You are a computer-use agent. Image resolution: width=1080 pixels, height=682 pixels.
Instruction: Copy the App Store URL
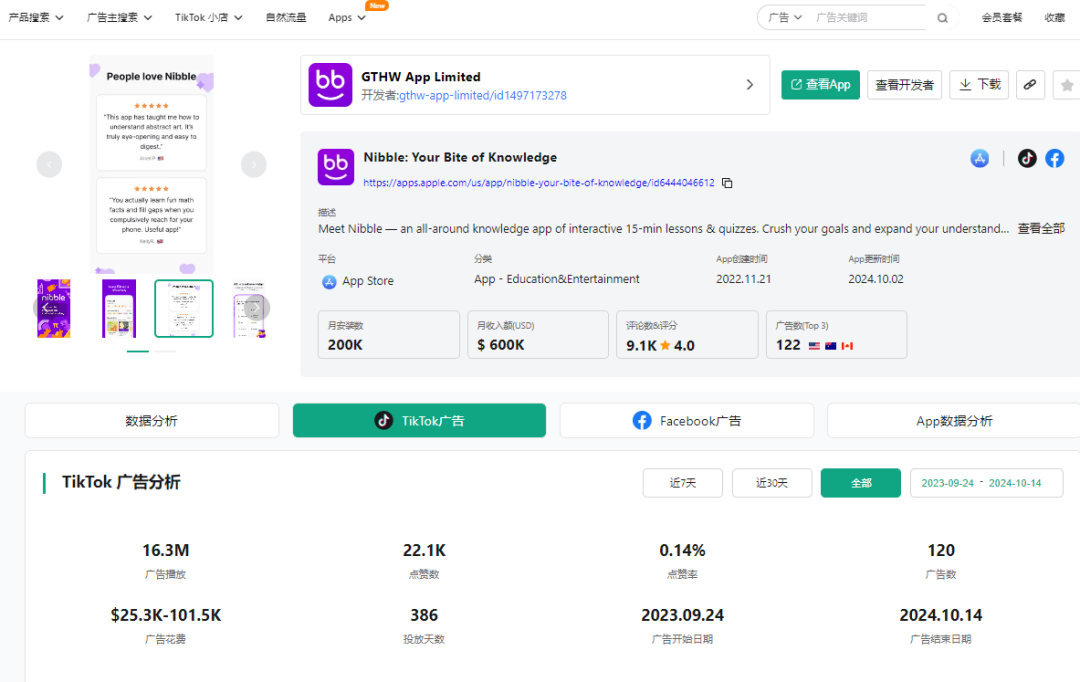click(727, 183)
